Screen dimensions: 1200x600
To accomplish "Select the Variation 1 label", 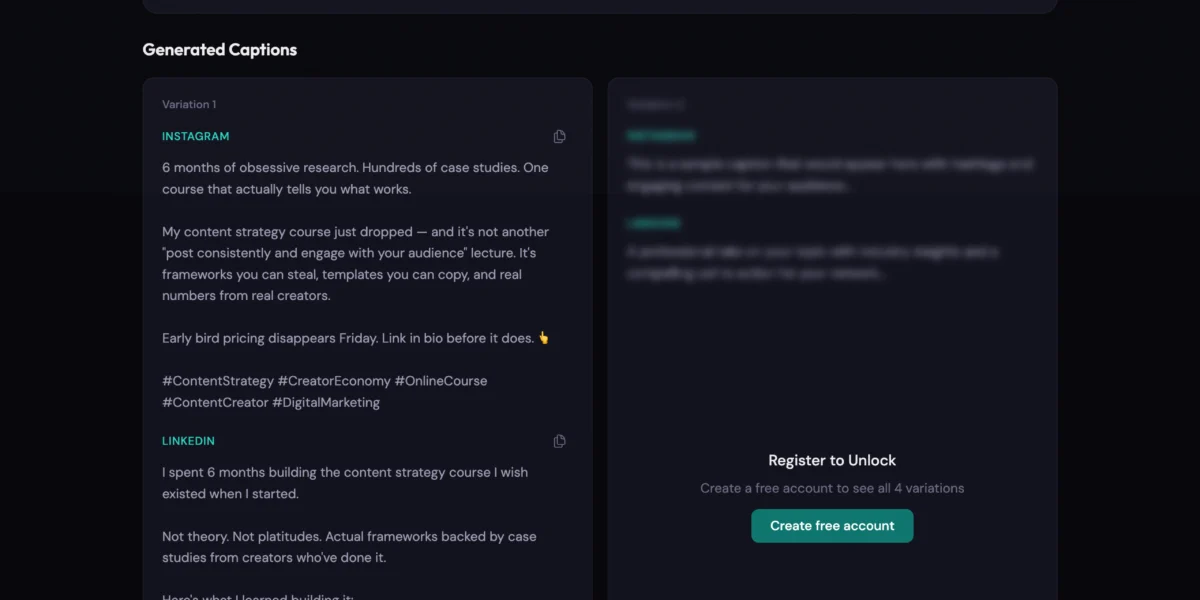I will tap(189, 104).
